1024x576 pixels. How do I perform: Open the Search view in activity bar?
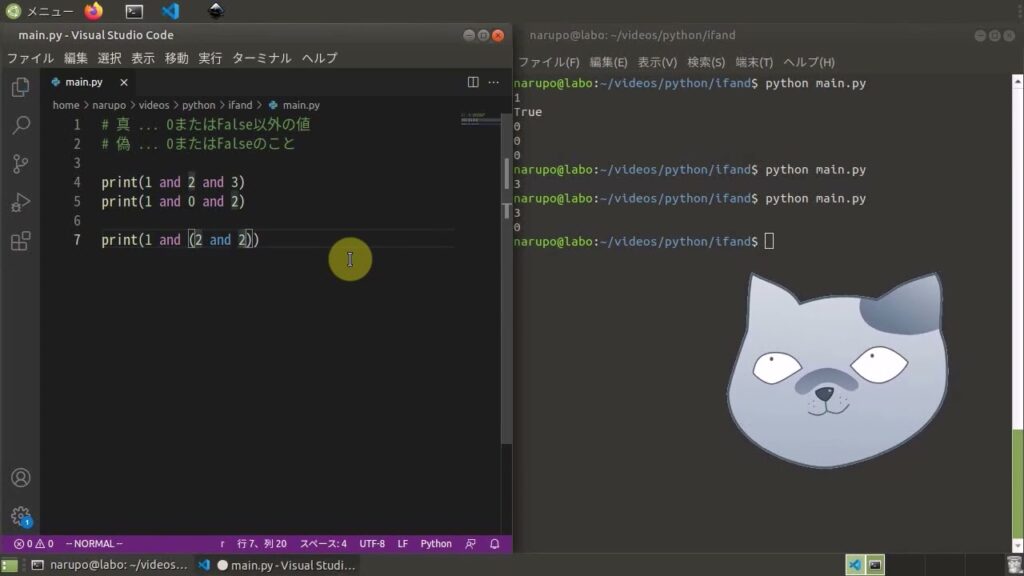click(x=20, y=126)
